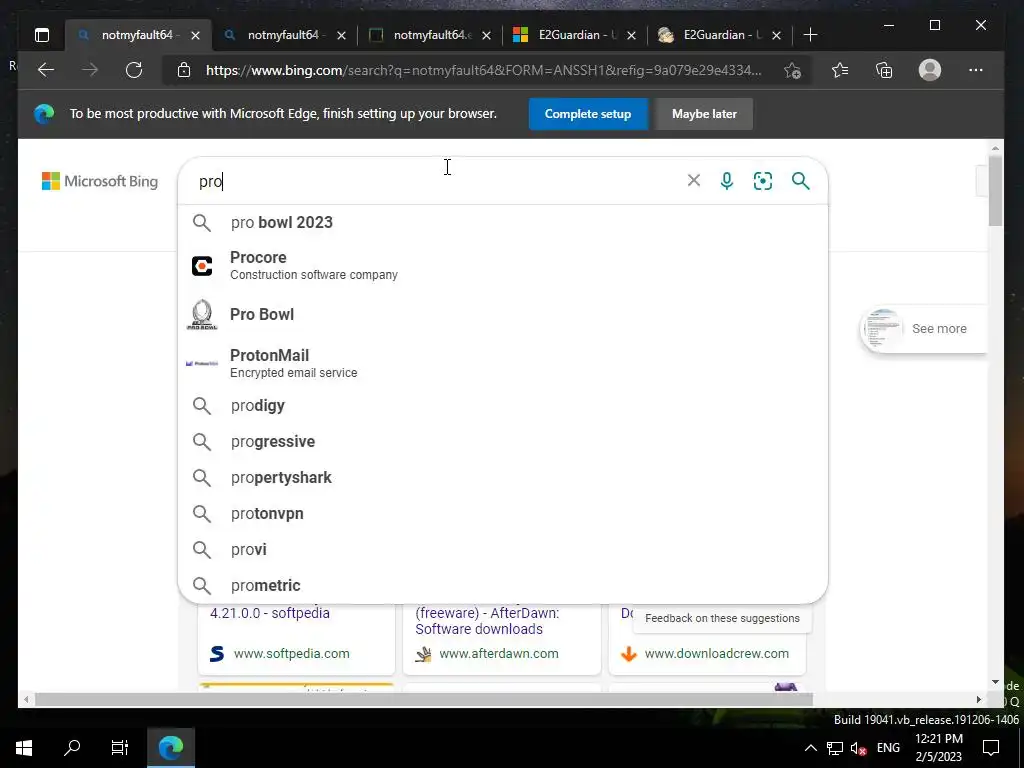This screenshot has height=768, width=1024.
Task: Open Windows taskbar search
Action: [x=72, y=748]
